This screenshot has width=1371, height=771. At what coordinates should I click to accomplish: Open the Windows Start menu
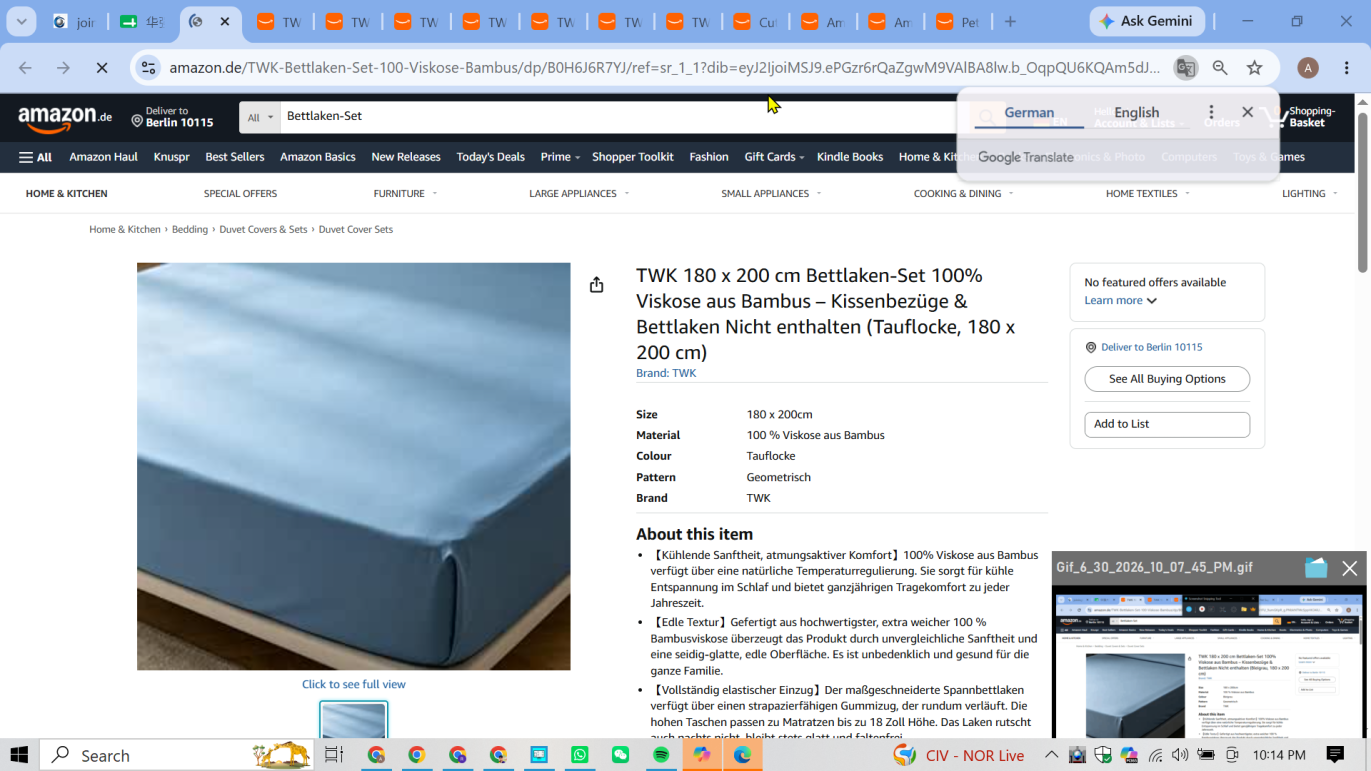pos(19,755)
